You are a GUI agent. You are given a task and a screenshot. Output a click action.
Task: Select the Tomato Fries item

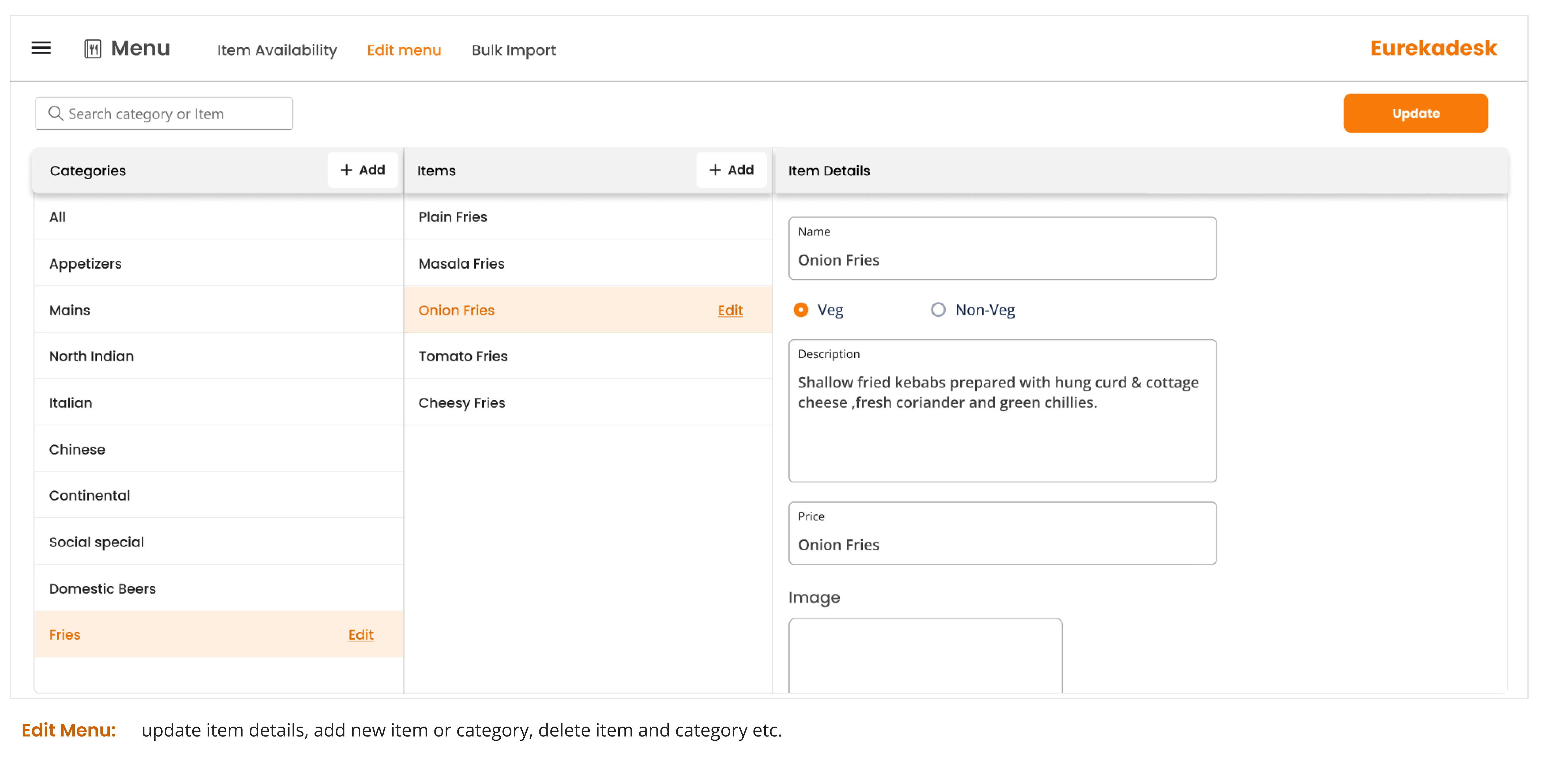click(589, 356)
